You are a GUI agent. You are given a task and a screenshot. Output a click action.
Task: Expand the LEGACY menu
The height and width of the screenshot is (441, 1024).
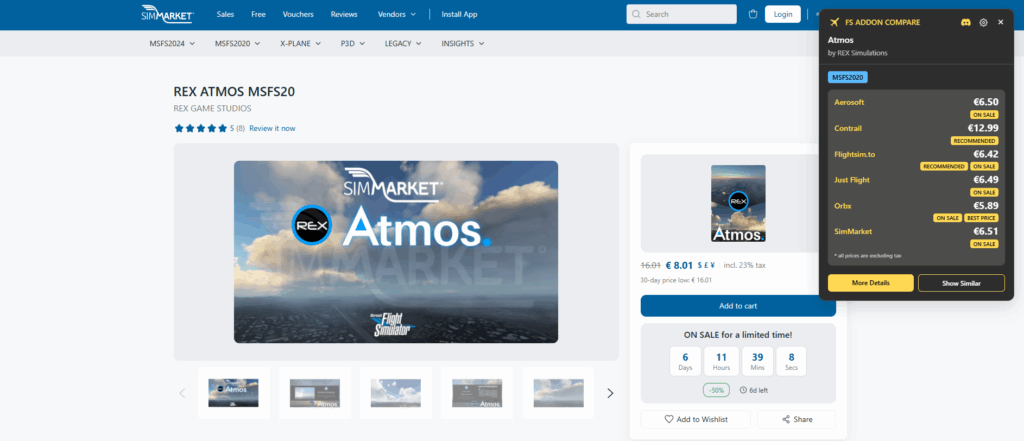pos(403,44)
